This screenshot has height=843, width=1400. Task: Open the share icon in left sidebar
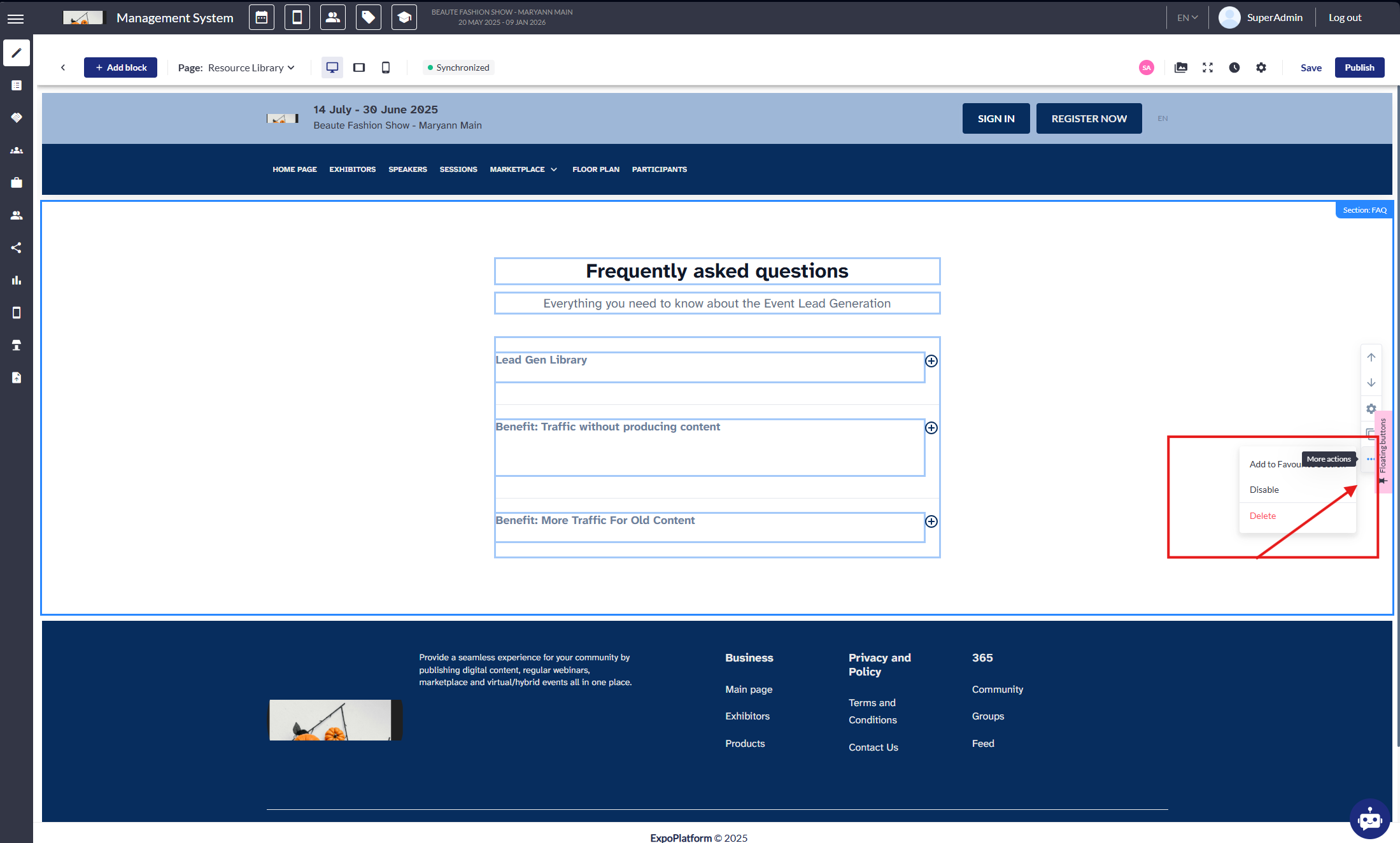(17, 248)
